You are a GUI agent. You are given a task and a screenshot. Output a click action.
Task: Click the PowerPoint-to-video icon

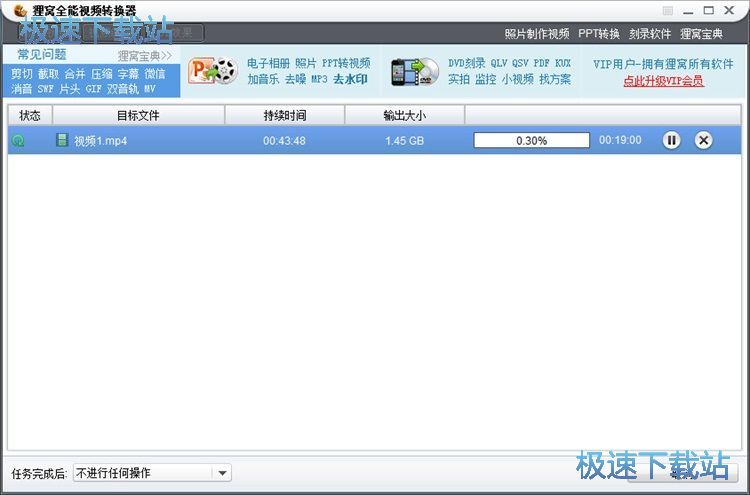click(212, 71)
